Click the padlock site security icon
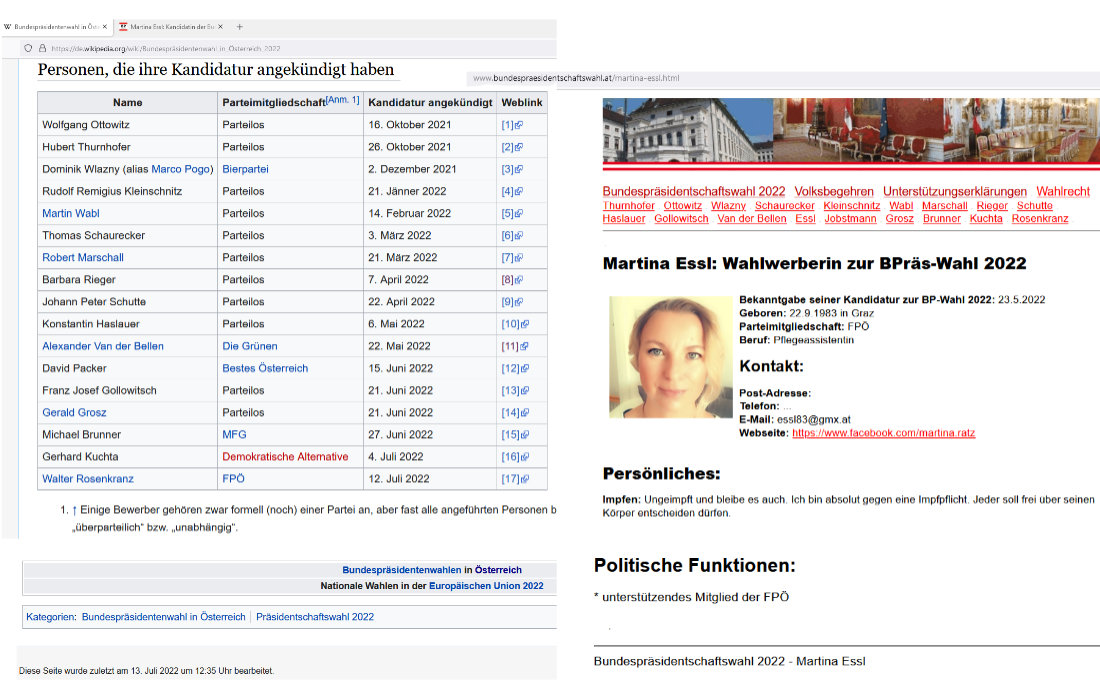The height and width of the screenshot is (696, 1100). pos(42,48)
